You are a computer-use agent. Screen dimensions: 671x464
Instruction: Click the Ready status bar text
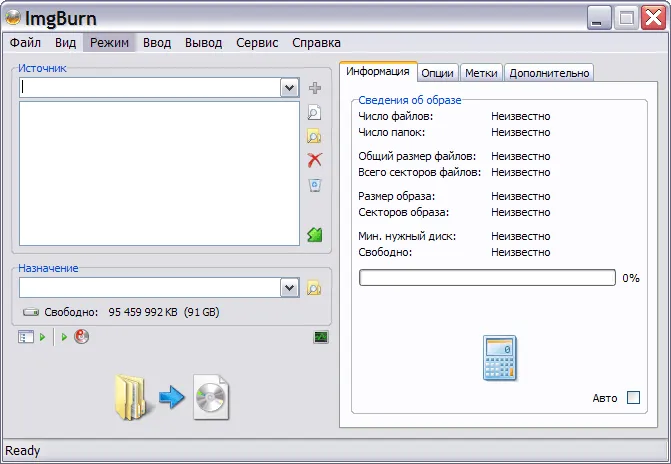[23, 451]
